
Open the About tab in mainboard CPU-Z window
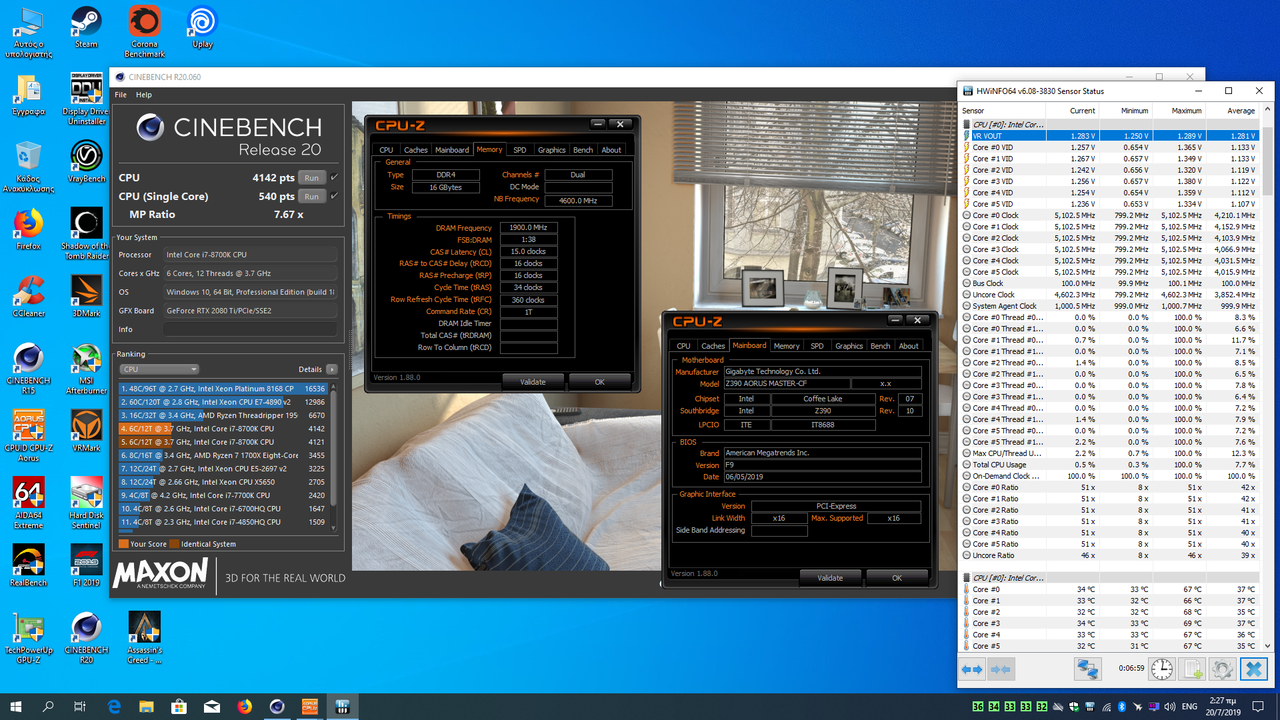pyautogui.click(x=908, y=346)
